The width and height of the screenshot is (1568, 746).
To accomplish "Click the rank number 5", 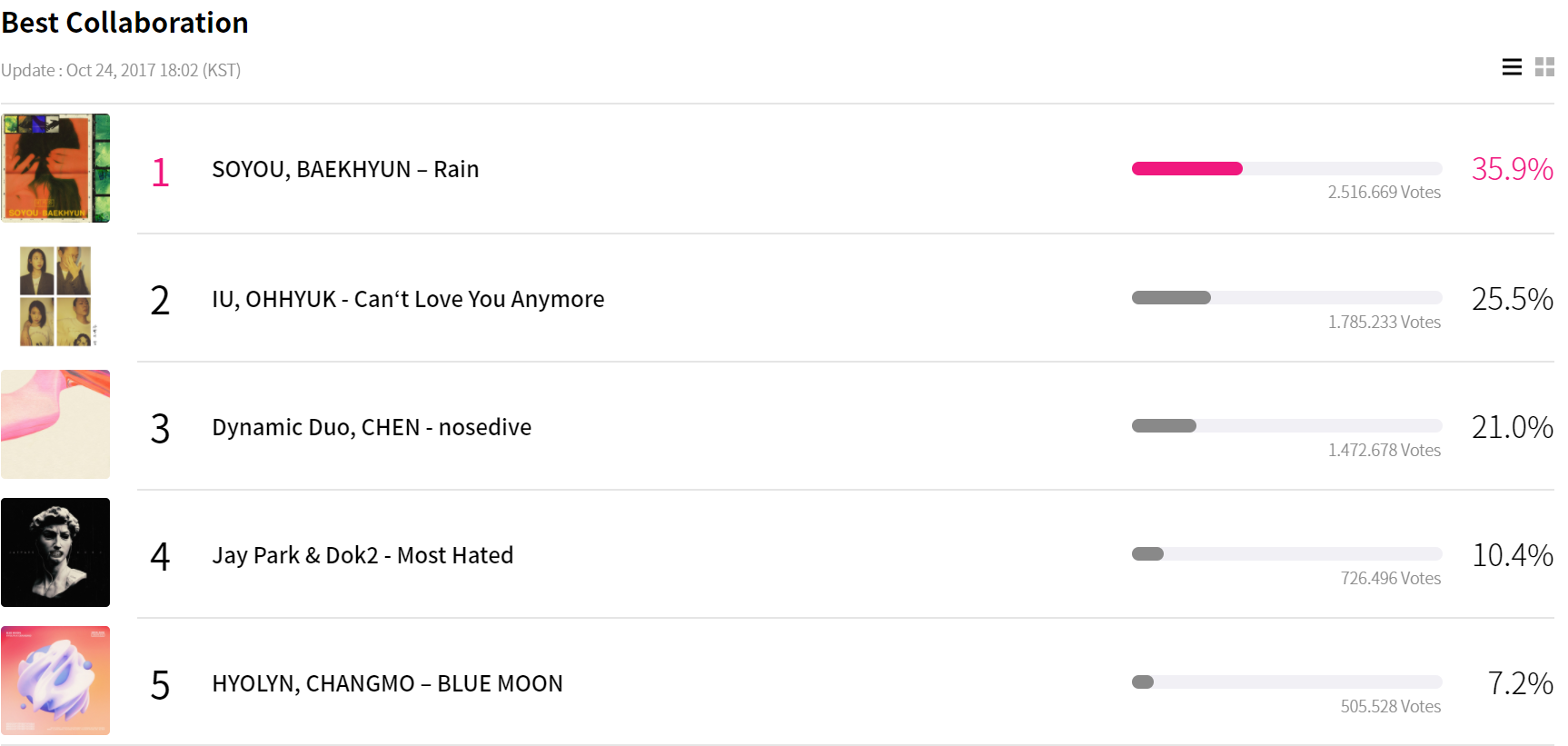I will [160, 685].
